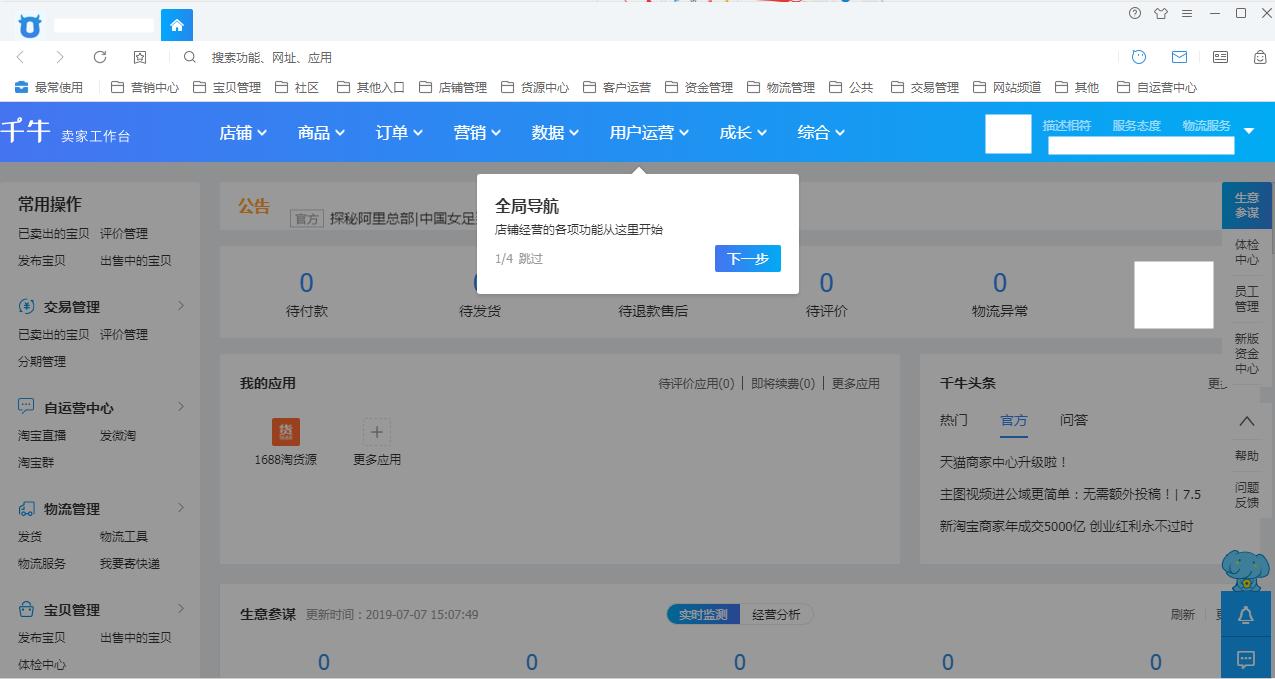1275x679 pixels.
Task: Launch 1688淘货源 from 我的应用
Action: [286, 432]
